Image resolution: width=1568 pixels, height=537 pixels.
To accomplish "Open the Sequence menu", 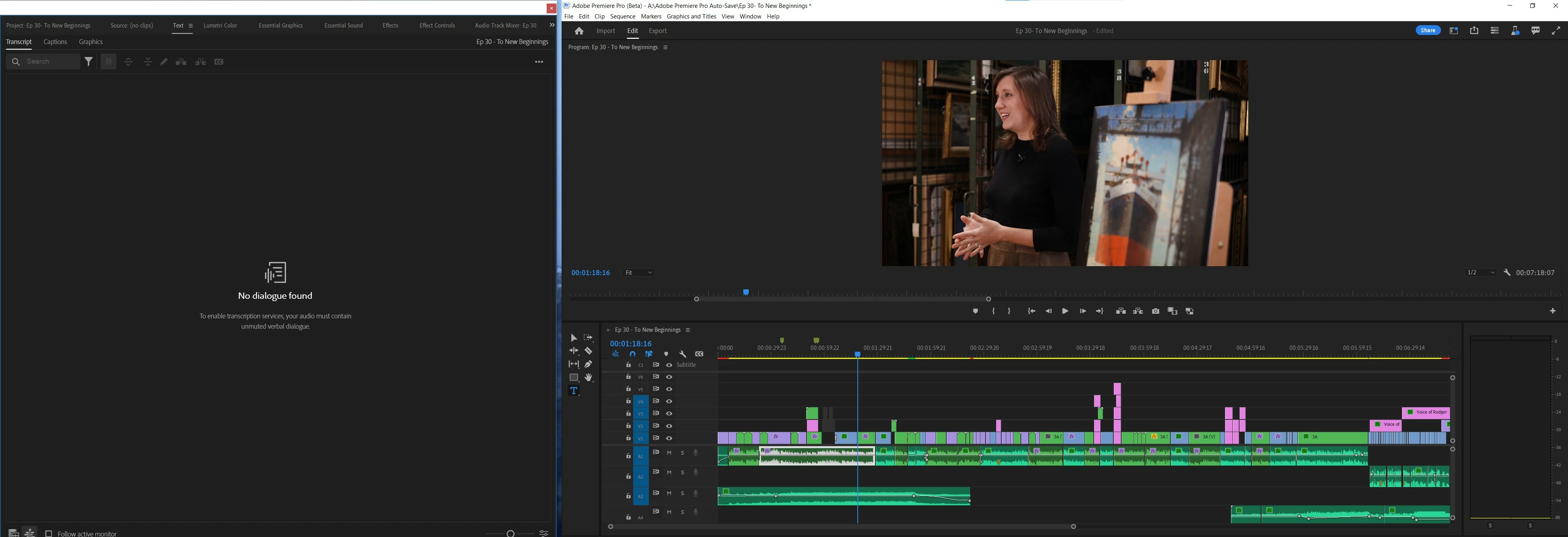I will [x=622, y=17].
